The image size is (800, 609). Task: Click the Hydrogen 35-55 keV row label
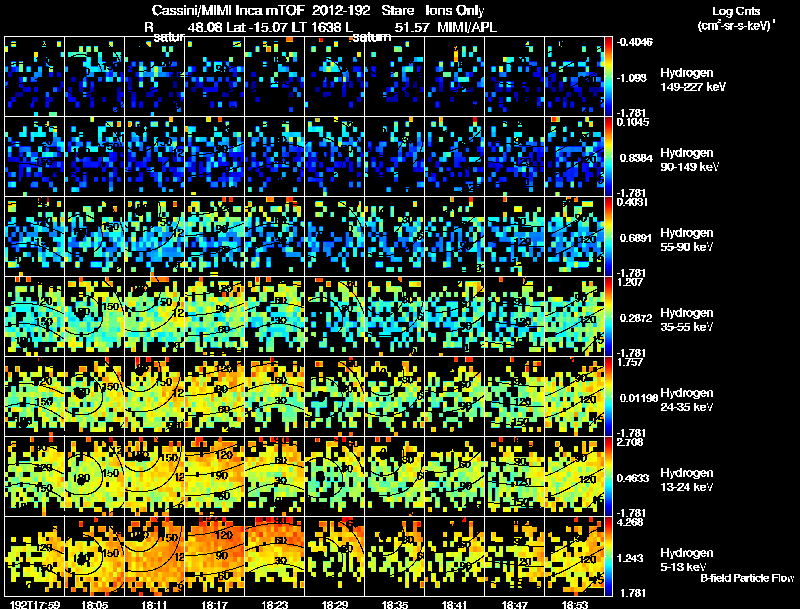click(687, 319)
